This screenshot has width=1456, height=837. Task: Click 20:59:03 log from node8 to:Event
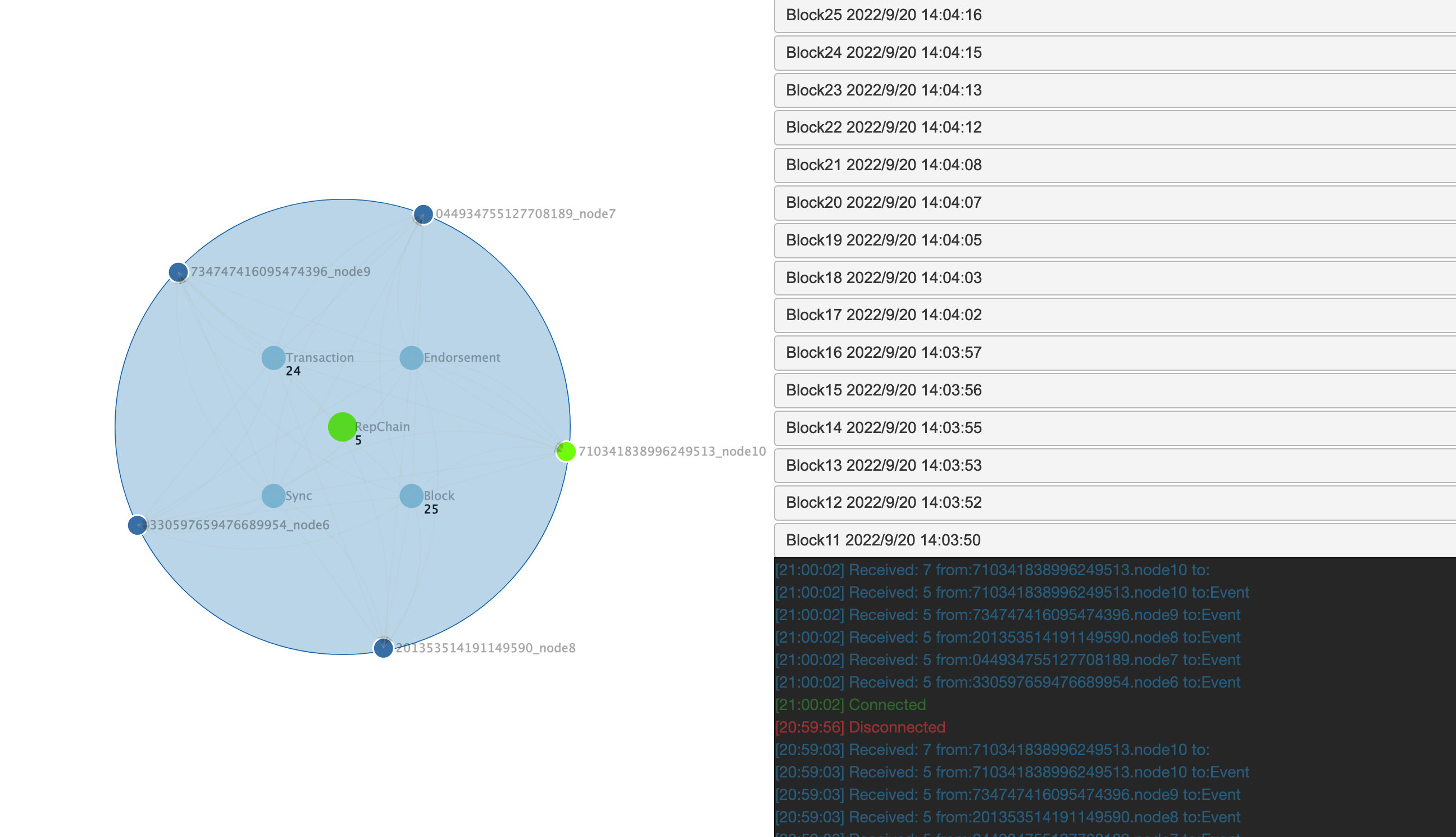[x=1008, y=817]
